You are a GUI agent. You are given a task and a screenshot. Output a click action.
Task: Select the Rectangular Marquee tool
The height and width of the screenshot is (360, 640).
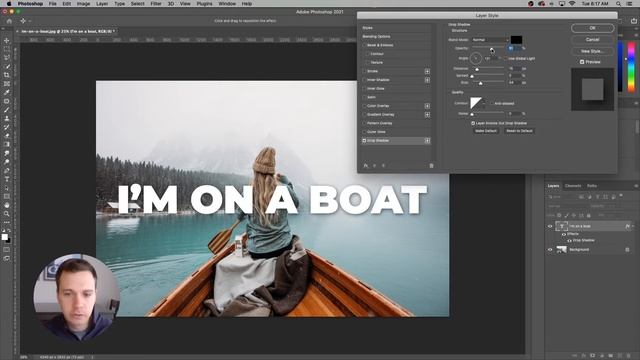tap(7, 49)
